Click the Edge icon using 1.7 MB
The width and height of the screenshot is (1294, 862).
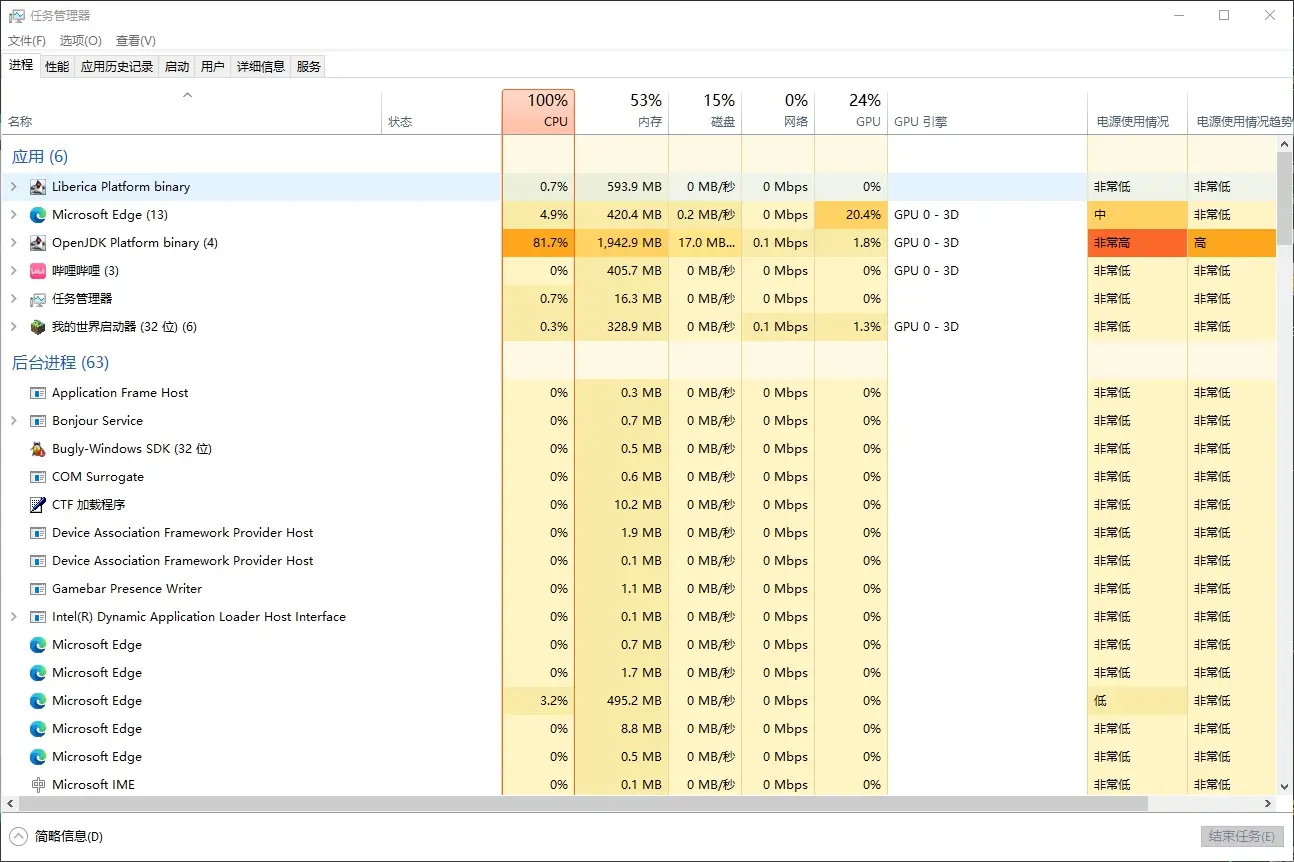coord(38,673)
